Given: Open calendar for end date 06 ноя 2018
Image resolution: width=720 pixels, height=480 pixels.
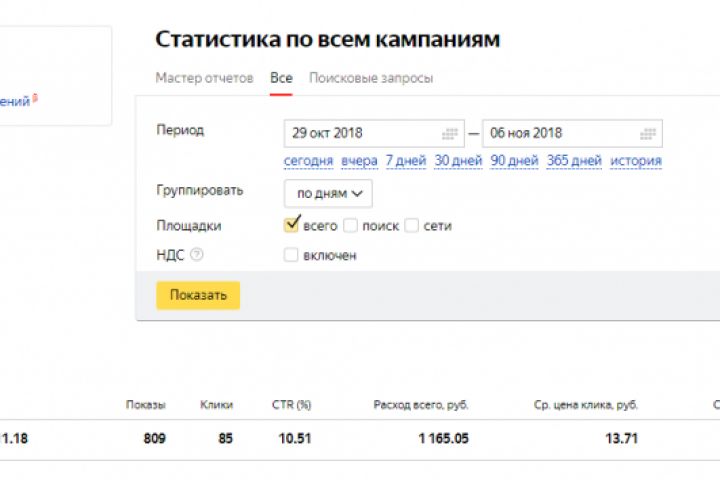Looking at the screenshot, I should pos(648,133).
